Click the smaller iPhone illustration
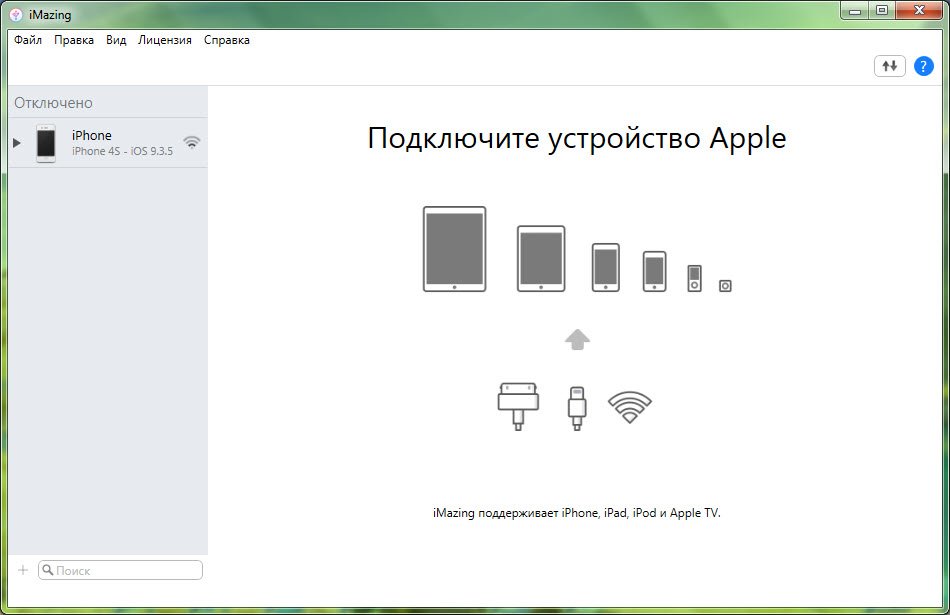This screenshot has width=950, height=615. click(654, 271)
